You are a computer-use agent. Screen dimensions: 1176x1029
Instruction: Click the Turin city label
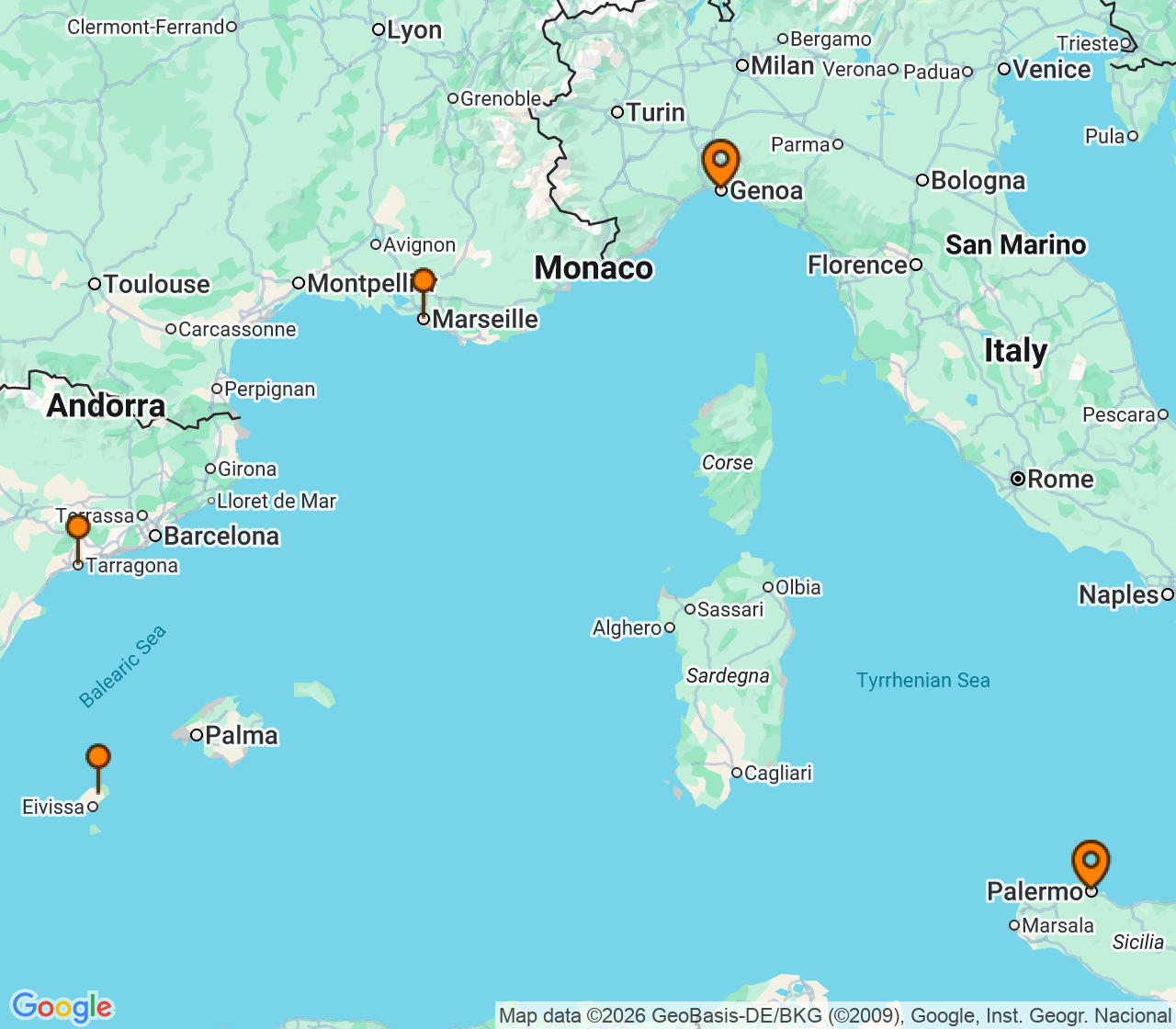pos(655,112)
